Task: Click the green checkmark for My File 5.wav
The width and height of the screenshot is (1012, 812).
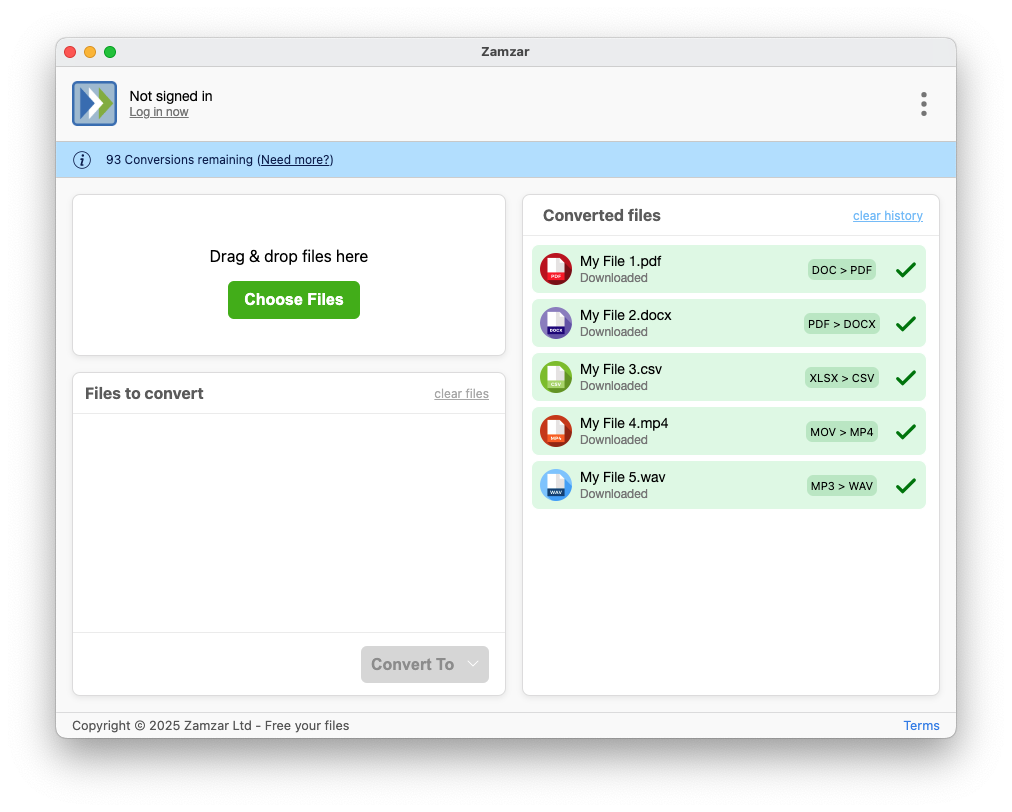Action: [x=906, y=485]
